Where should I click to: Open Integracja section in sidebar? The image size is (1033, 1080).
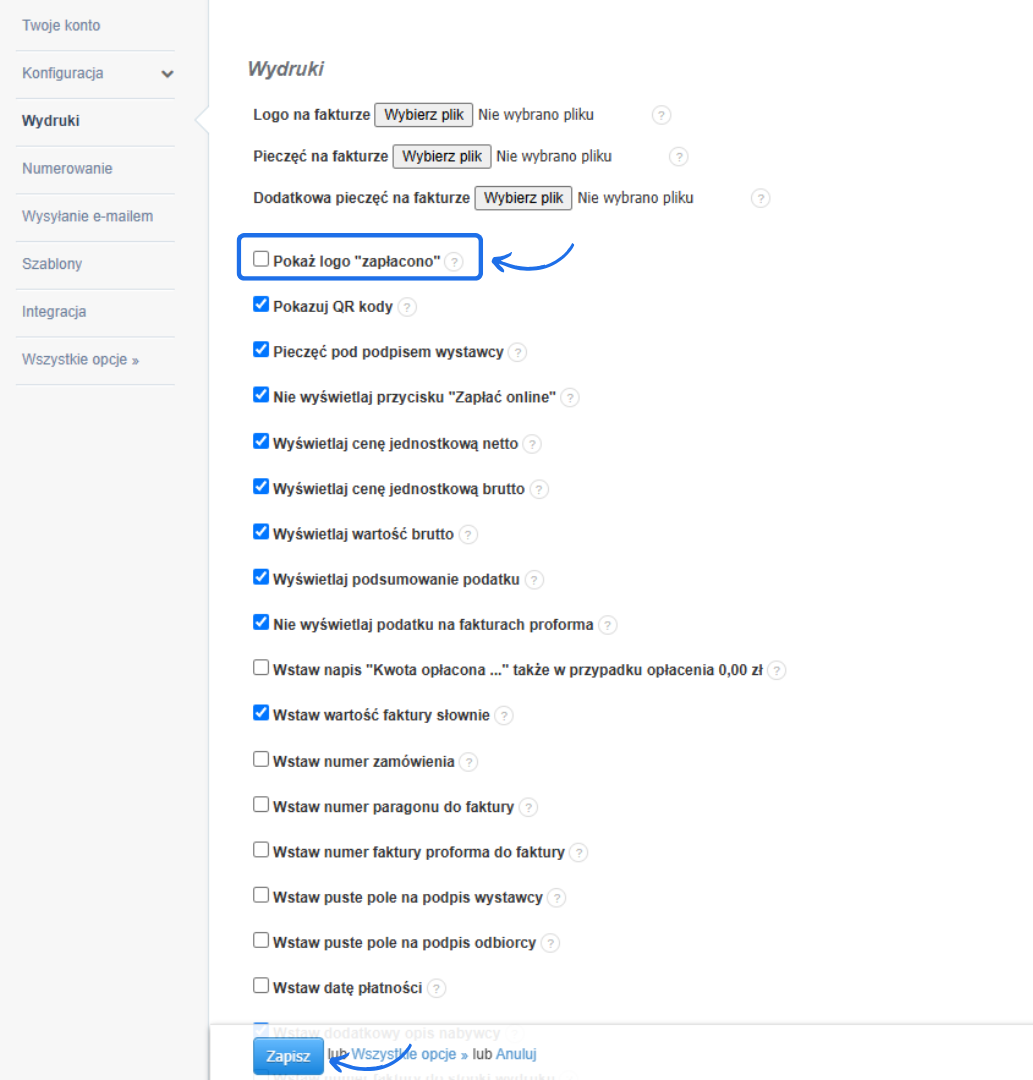coord(54,312)
